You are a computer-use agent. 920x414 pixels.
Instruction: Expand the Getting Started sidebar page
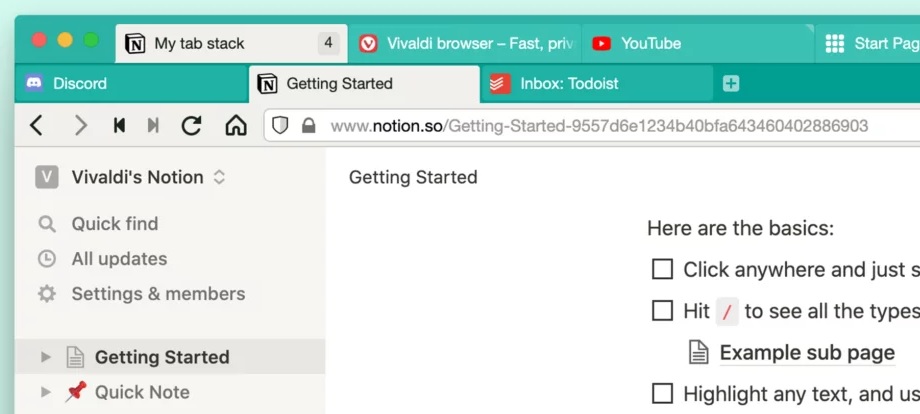[45, 357]
